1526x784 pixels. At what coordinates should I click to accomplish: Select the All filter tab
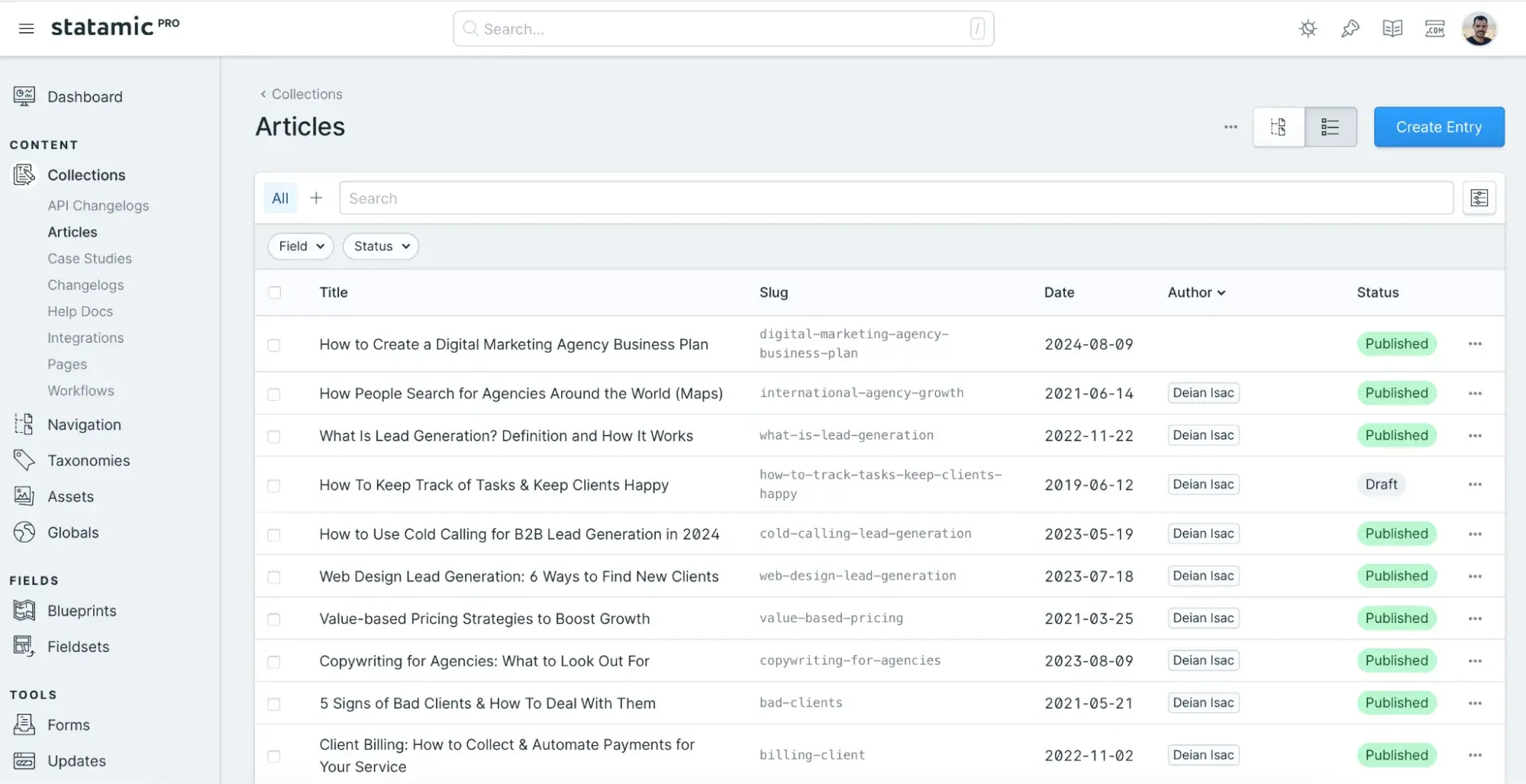280,198
